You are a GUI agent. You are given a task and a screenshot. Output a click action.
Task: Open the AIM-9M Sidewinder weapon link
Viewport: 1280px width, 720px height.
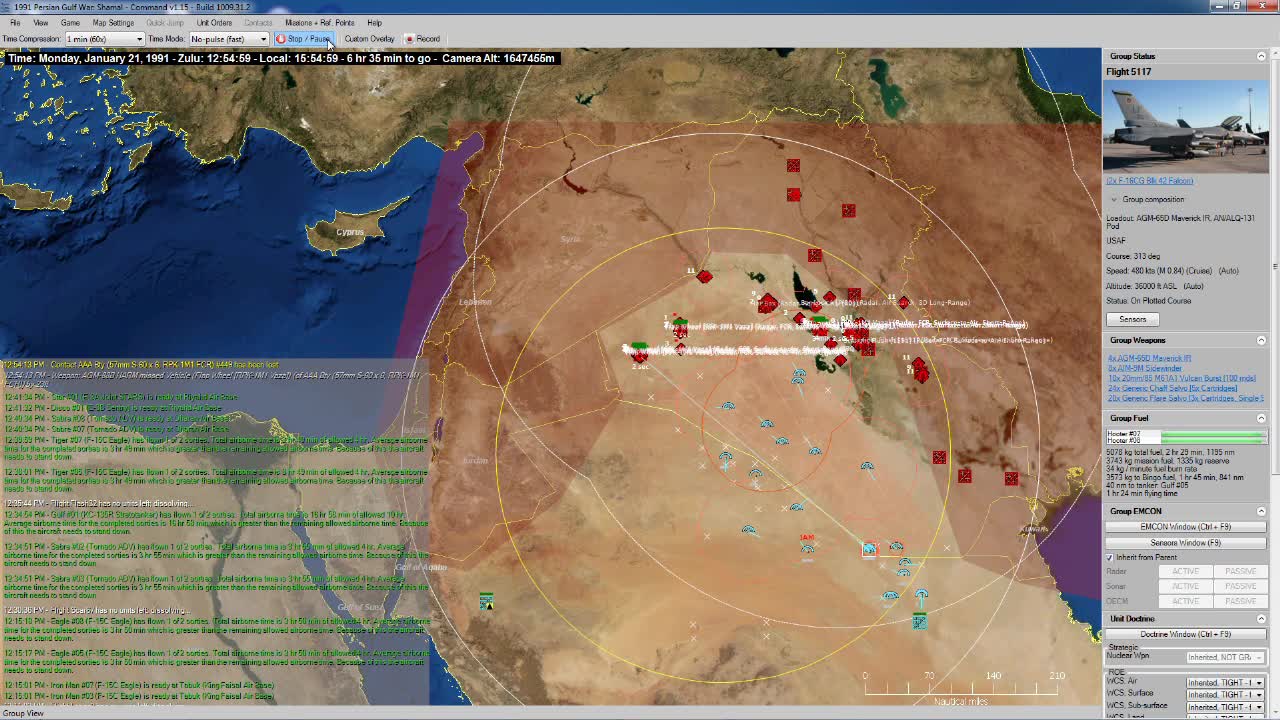click(x=1144, y=368)
